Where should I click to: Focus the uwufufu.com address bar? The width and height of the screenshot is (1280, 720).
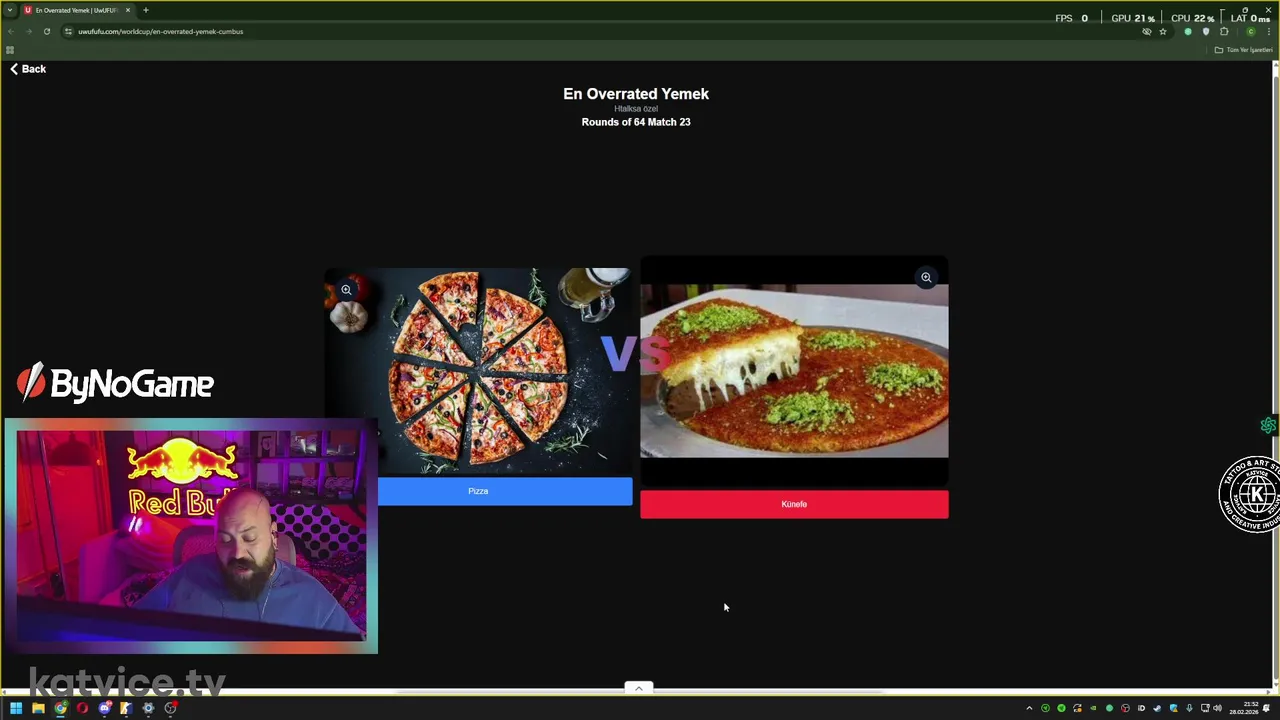600,31
